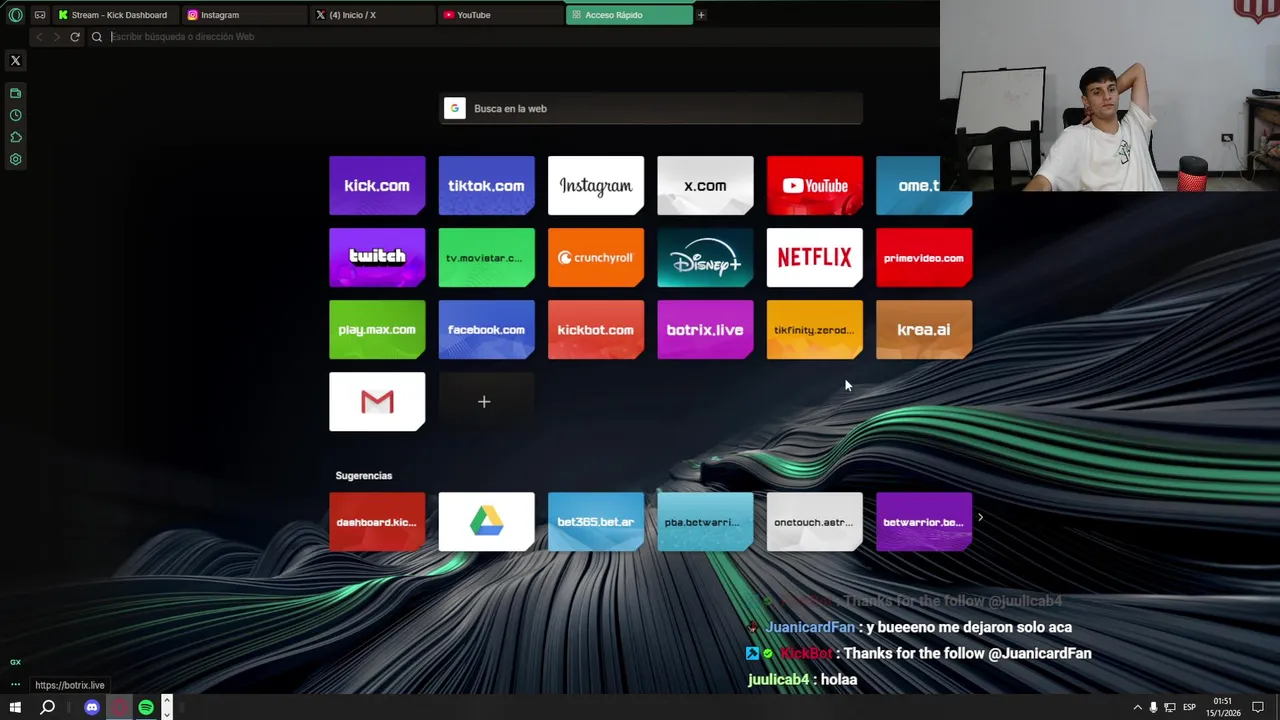Open the primevideo.com speed dial tile
Image resolution: width=1280 pixels, height=720 pixels.
[924, 258]
